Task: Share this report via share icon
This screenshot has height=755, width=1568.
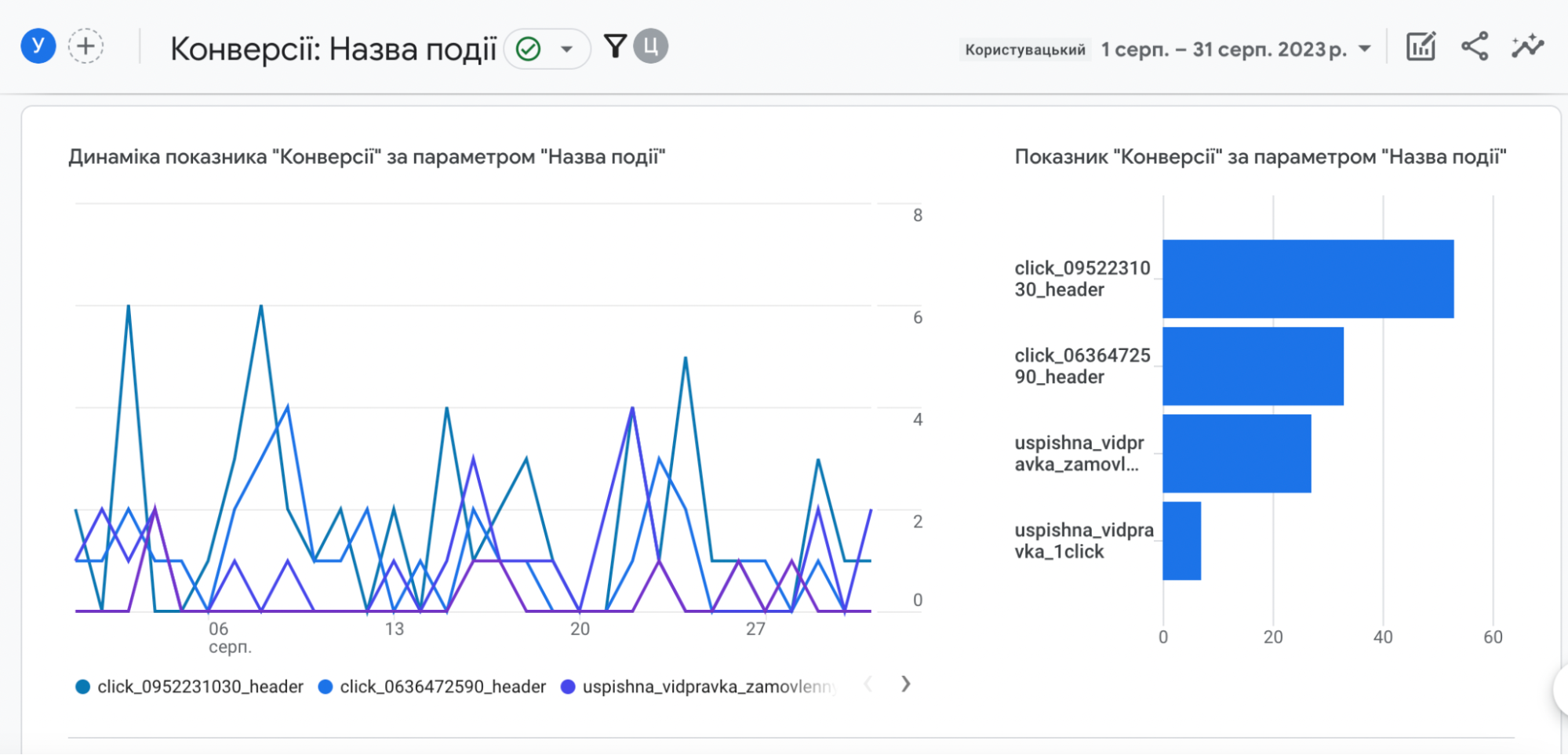Action: (x=1475, y=47)
